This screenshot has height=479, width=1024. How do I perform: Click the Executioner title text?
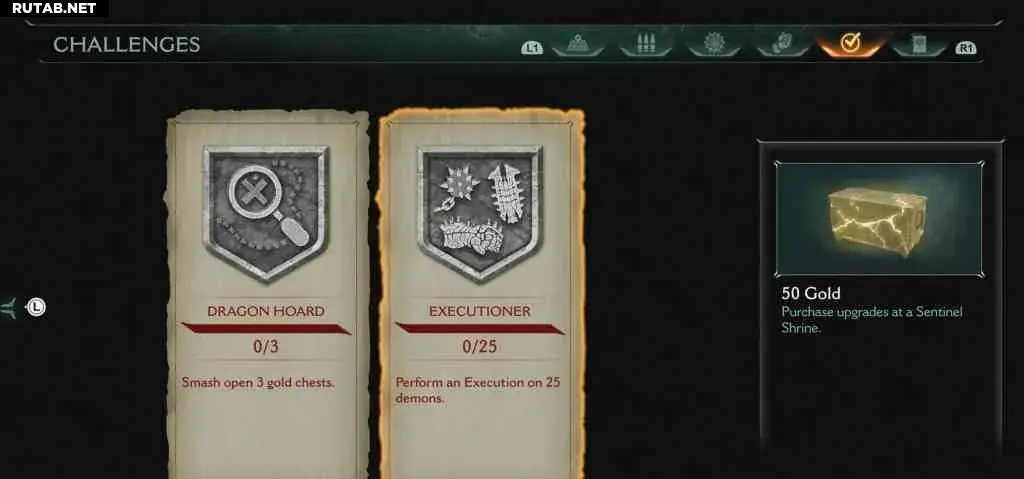[x=480, y=311]
